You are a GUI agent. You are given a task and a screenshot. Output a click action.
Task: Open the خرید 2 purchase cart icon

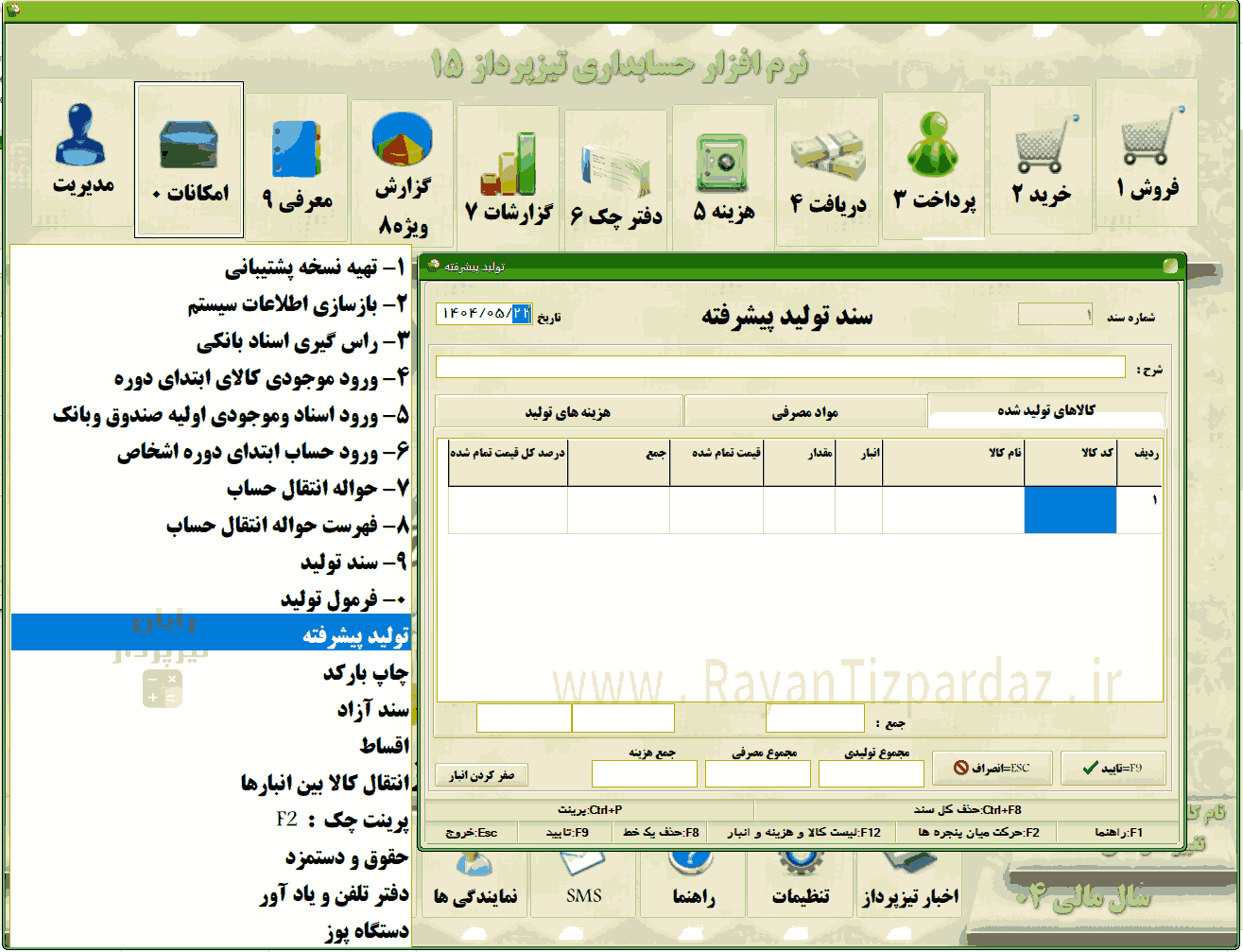(1041, 159)
